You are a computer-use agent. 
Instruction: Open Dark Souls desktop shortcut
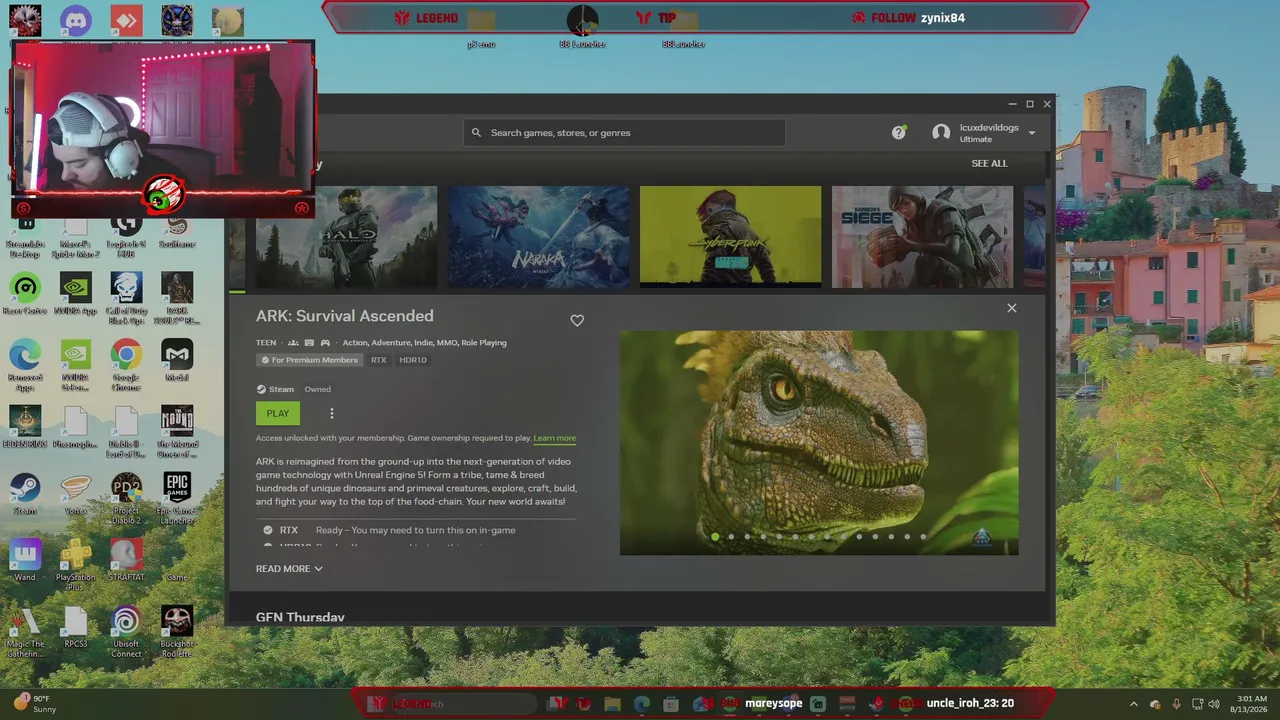[177, 298]
